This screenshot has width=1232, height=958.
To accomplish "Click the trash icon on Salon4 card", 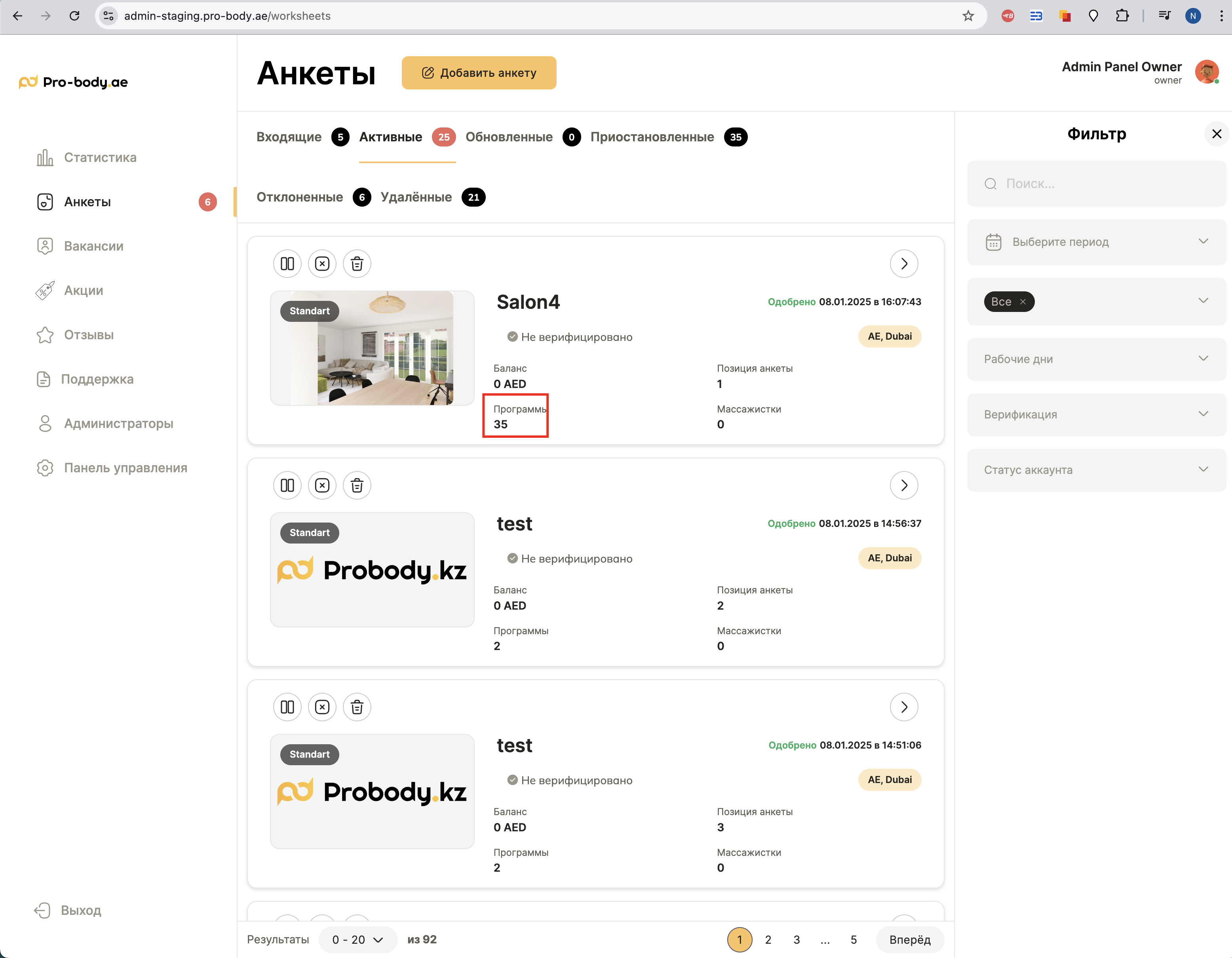I will 357,264.
